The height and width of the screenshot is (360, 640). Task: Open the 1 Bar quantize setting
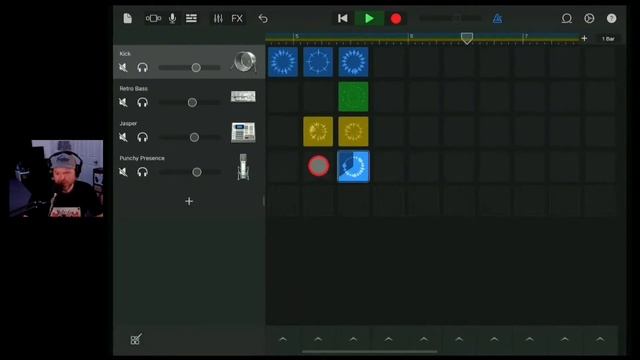[608, 39]
